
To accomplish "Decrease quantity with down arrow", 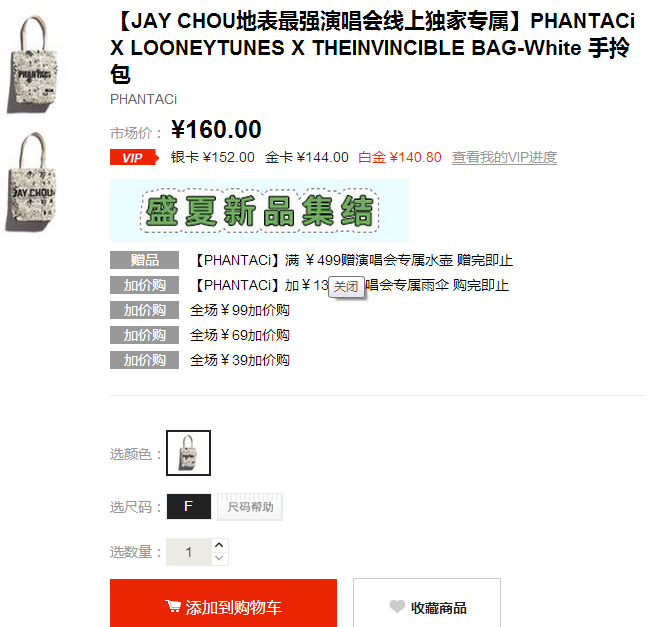I will (219, 558).
